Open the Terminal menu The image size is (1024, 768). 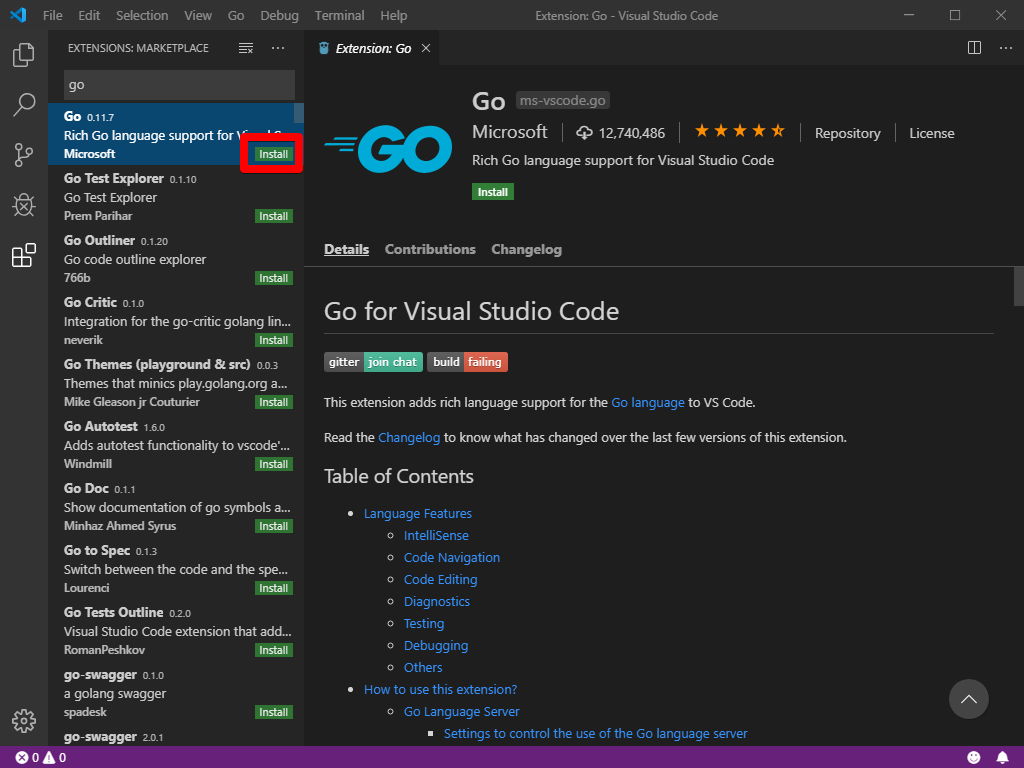click(x=340, y=15)
